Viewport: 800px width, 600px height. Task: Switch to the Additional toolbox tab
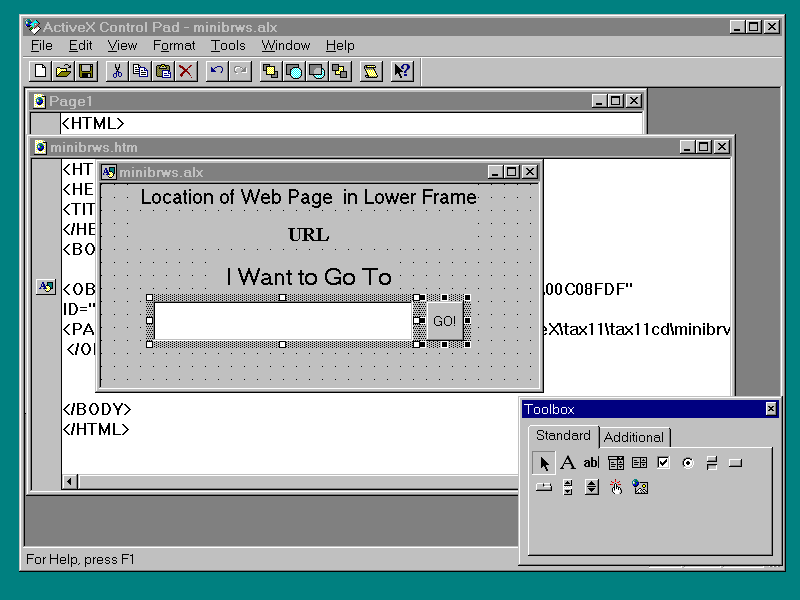point(633,437)
